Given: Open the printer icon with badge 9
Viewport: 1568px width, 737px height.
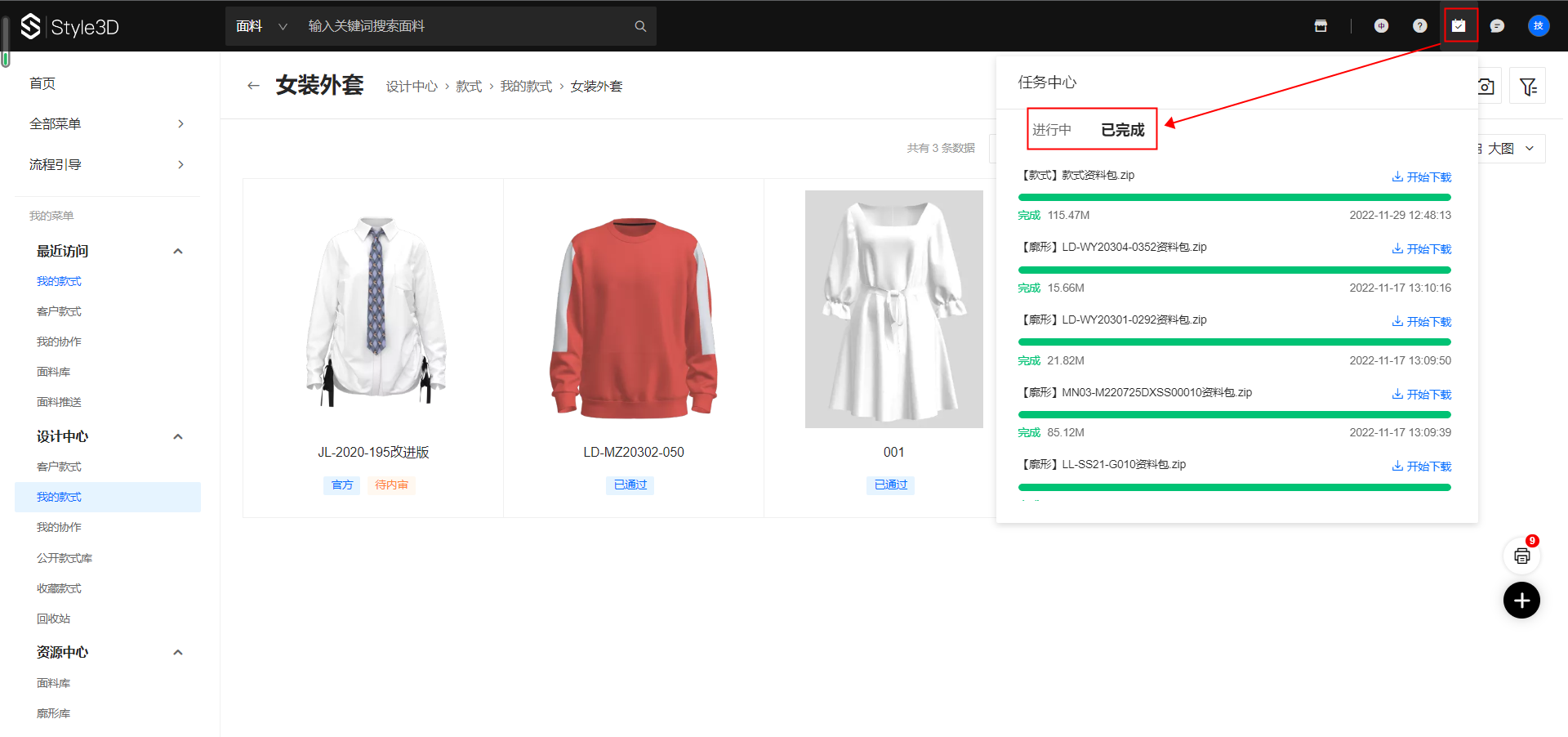Looking at the screenshot, I should (x=1521, y=556).
